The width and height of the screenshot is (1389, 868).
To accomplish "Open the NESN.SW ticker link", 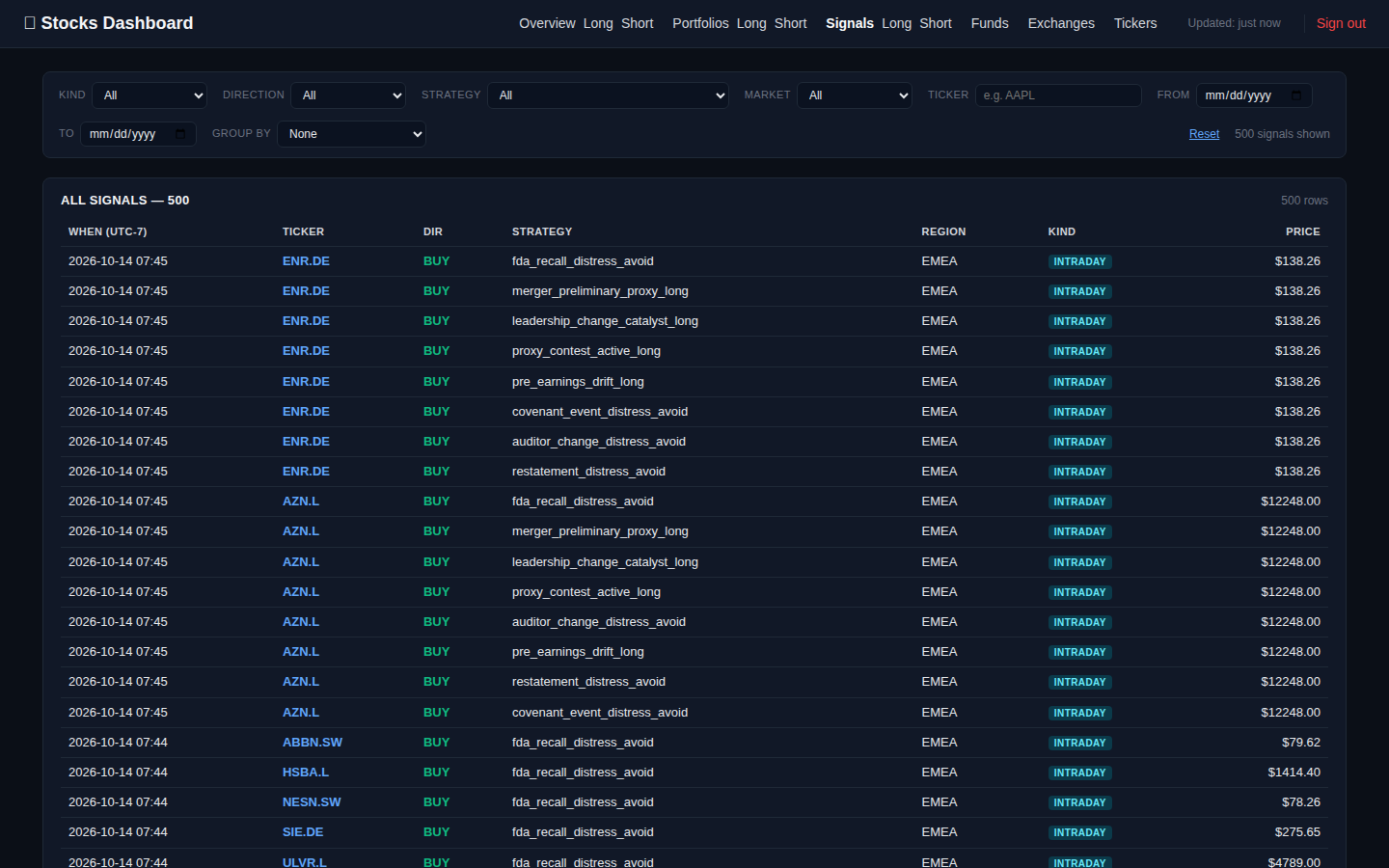I will pyautogui.click(x=312, y=802).
